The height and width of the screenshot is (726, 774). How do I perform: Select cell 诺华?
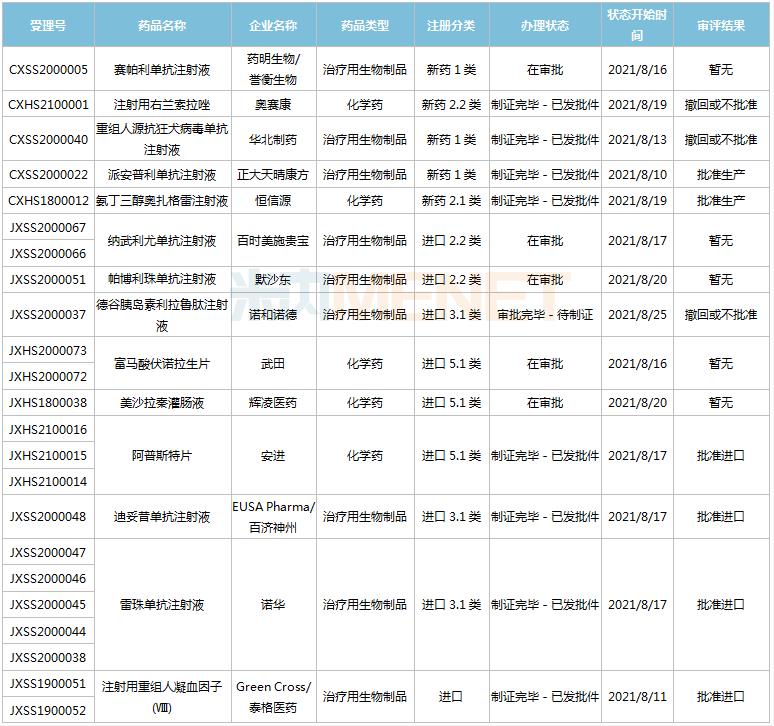273,604
